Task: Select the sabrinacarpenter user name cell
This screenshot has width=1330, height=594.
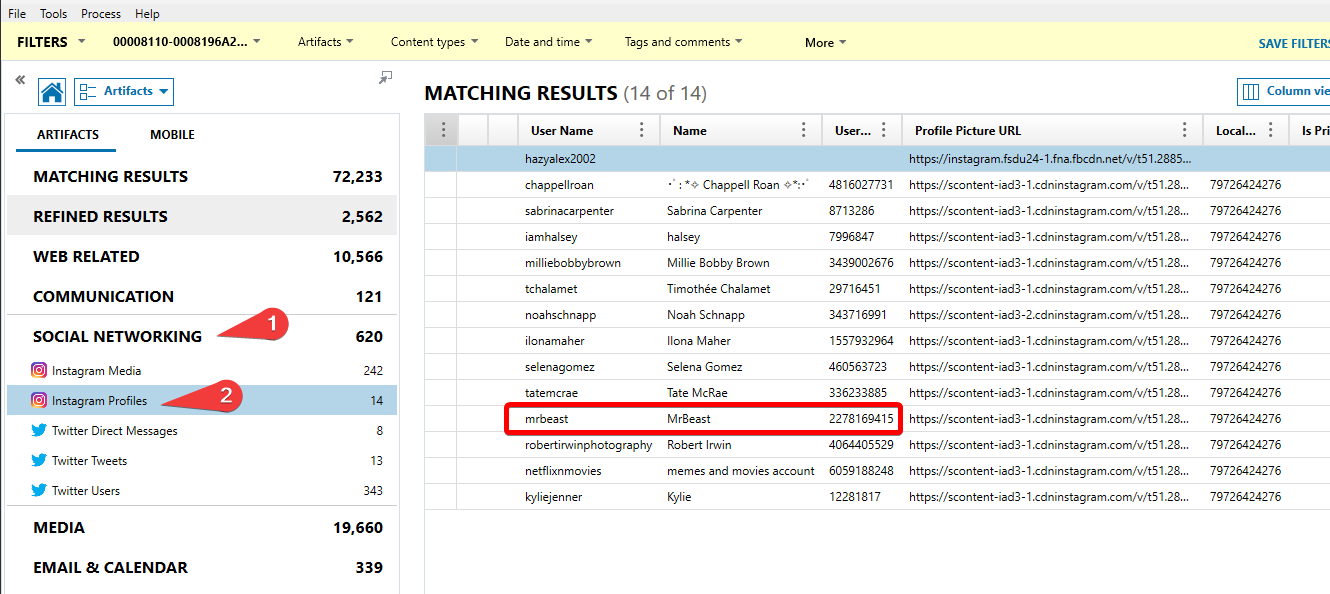Action: [x=589, y=211]
